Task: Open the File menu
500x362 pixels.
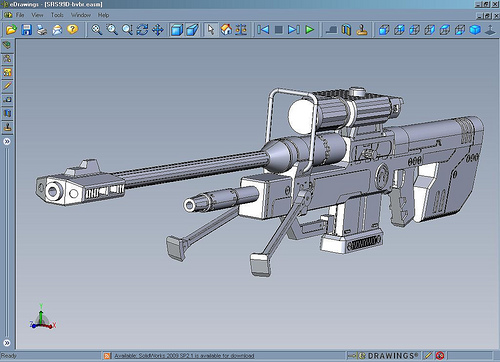Action: [x=20, y=15]
